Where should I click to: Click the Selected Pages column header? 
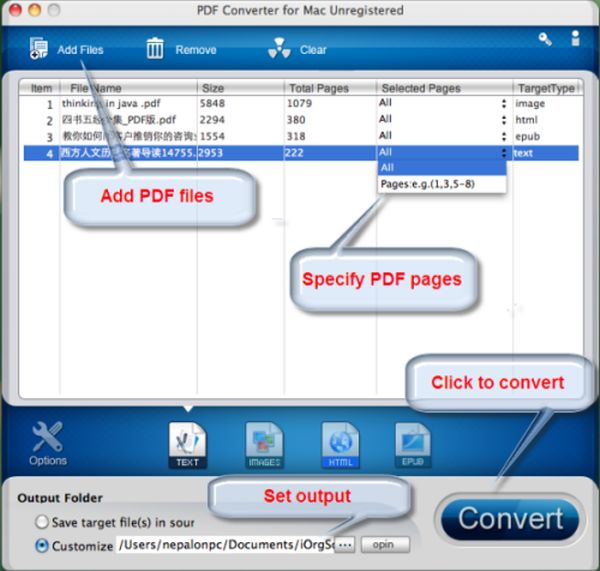click(x=445, y=88)
